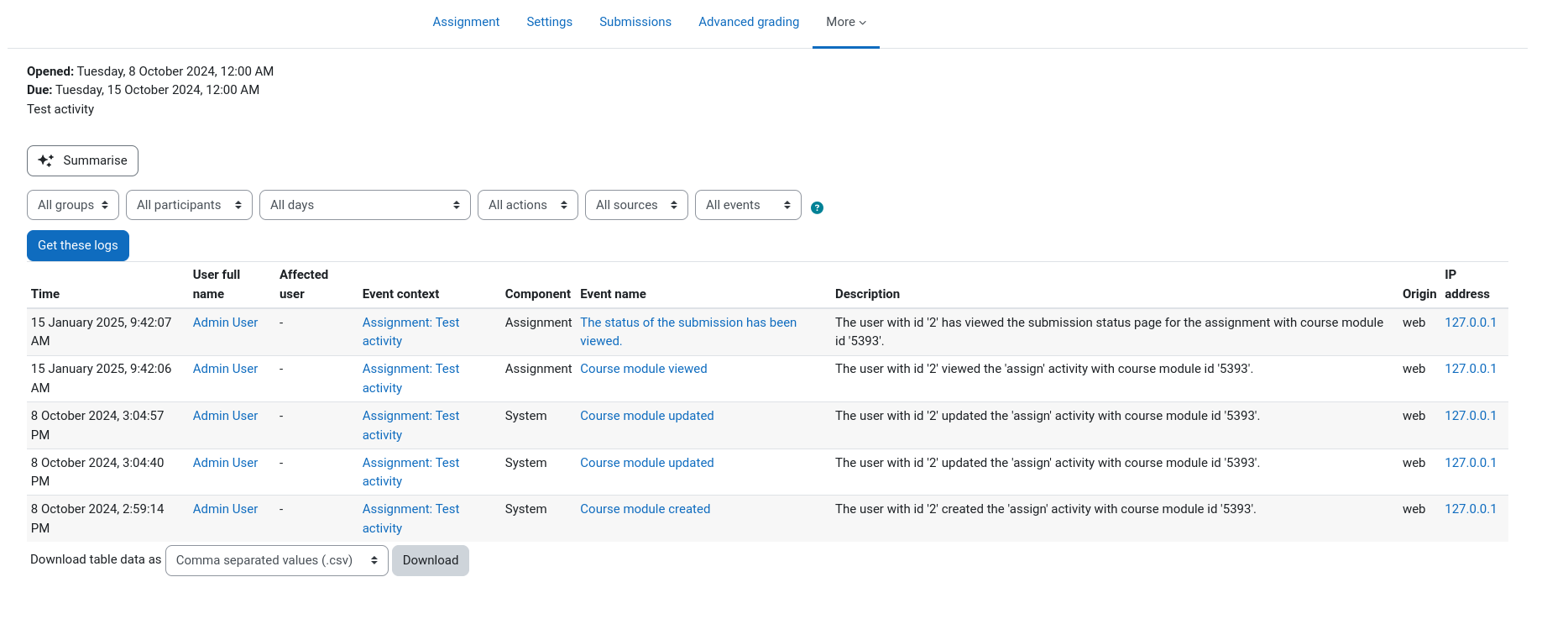Click IP 127.0.0.1 in the 9:42:06 AM row
This screenshot has height=619, width=1568.
tap(1471, 369)
